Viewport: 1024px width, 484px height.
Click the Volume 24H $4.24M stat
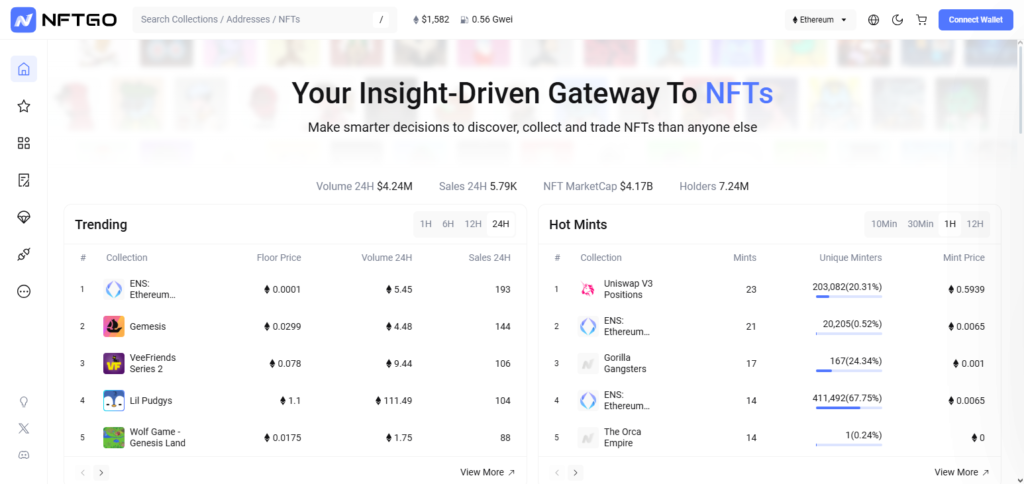click(x=364, y=186)
